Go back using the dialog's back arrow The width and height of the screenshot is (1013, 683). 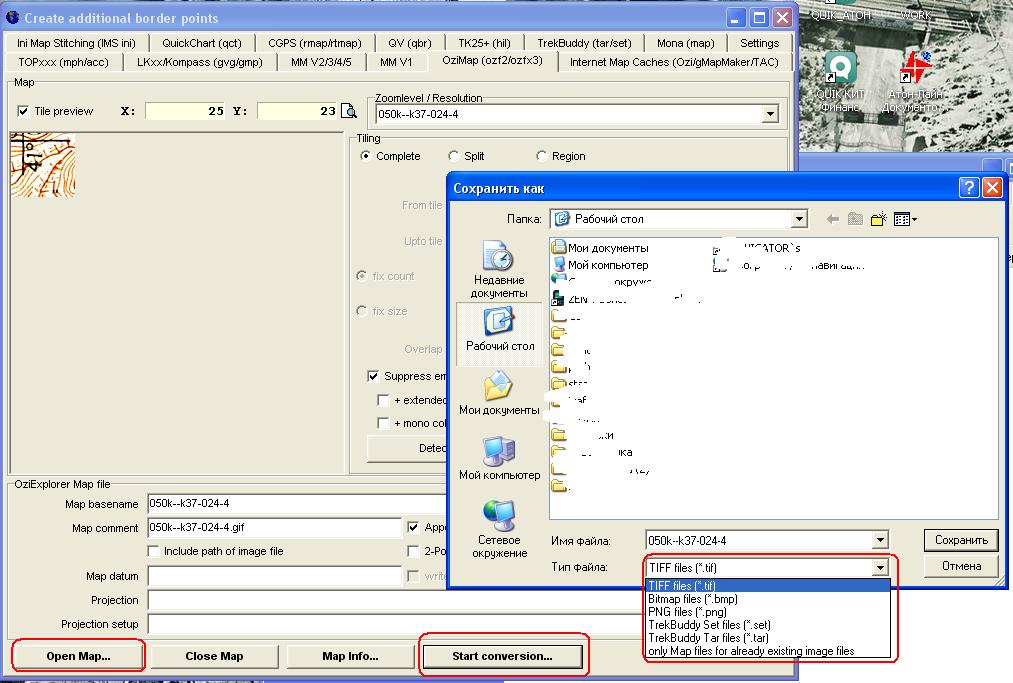(x=832, y=219)
